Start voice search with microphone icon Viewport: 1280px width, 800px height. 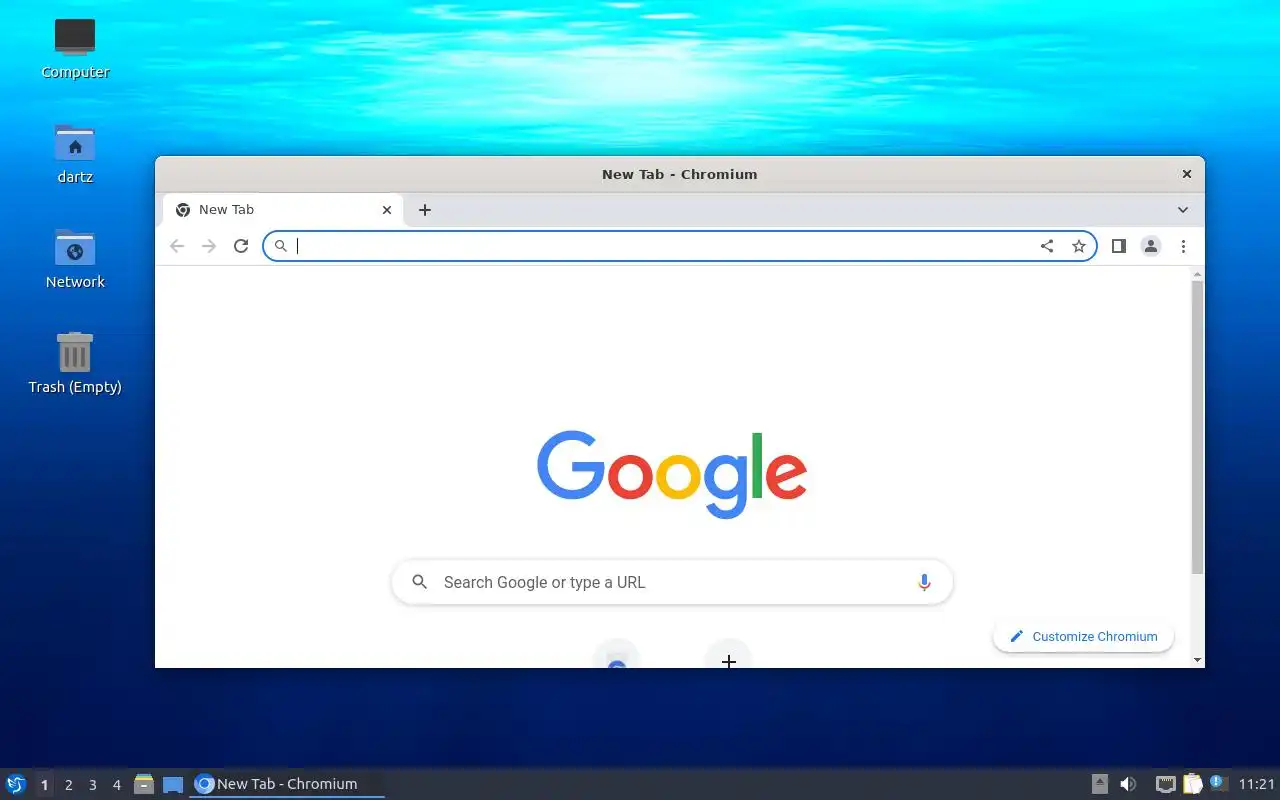click(924, 582)
